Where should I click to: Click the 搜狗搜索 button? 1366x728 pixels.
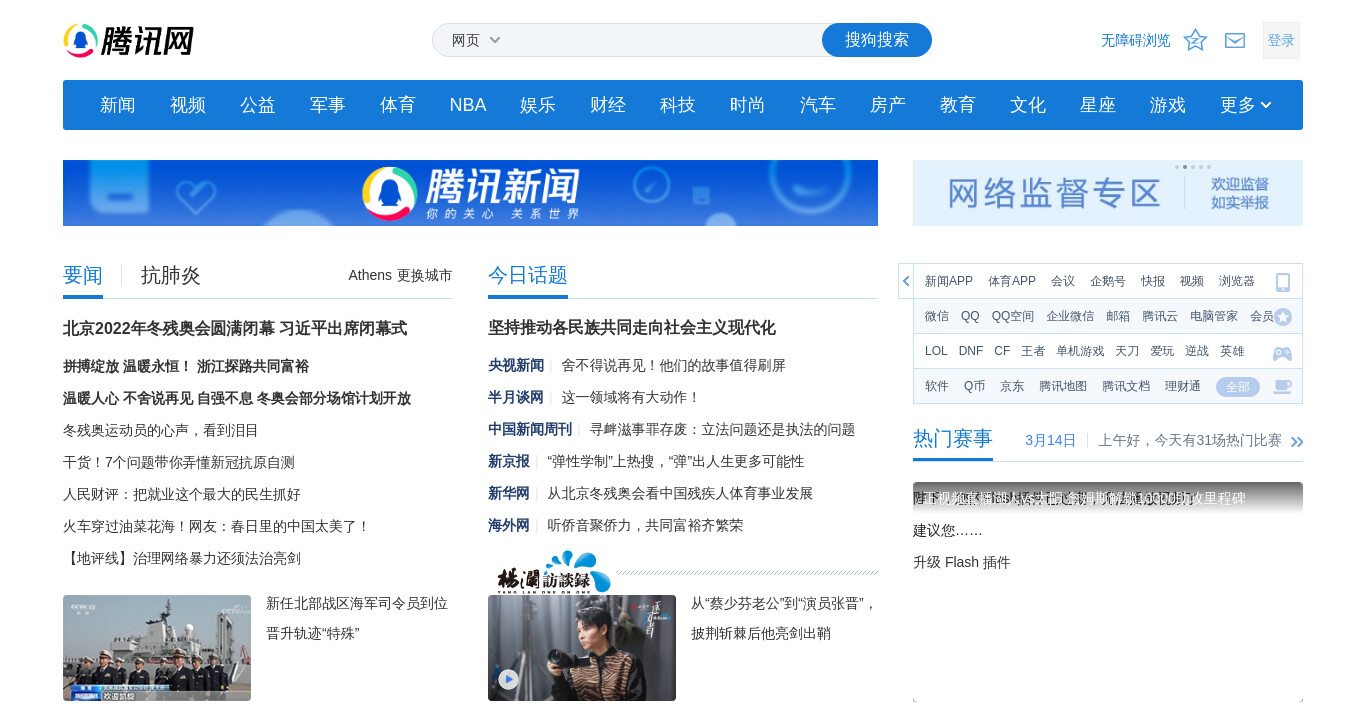click(877, 40)
